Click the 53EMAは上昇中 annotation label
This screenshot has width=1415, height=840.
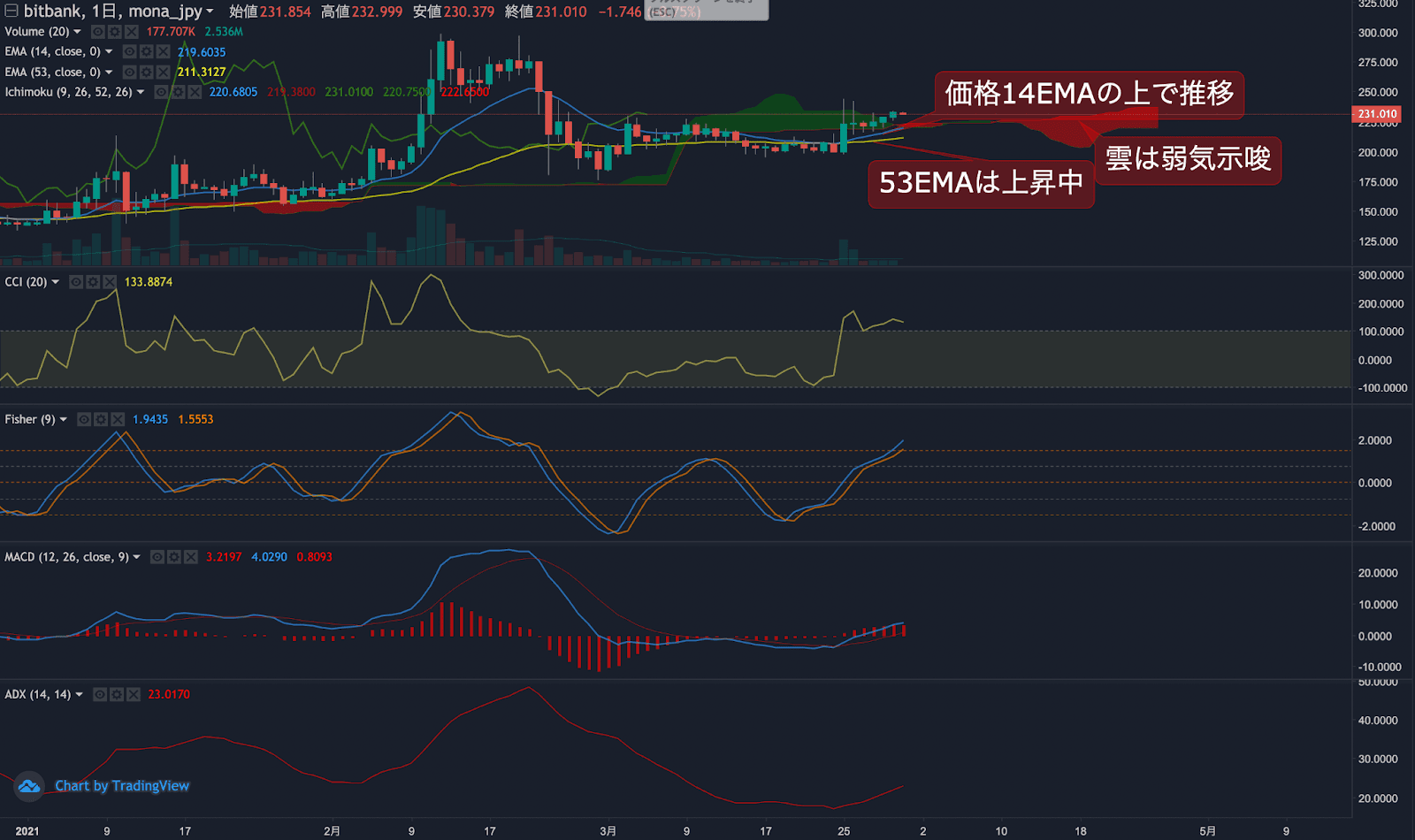click(x=981, y=183)
